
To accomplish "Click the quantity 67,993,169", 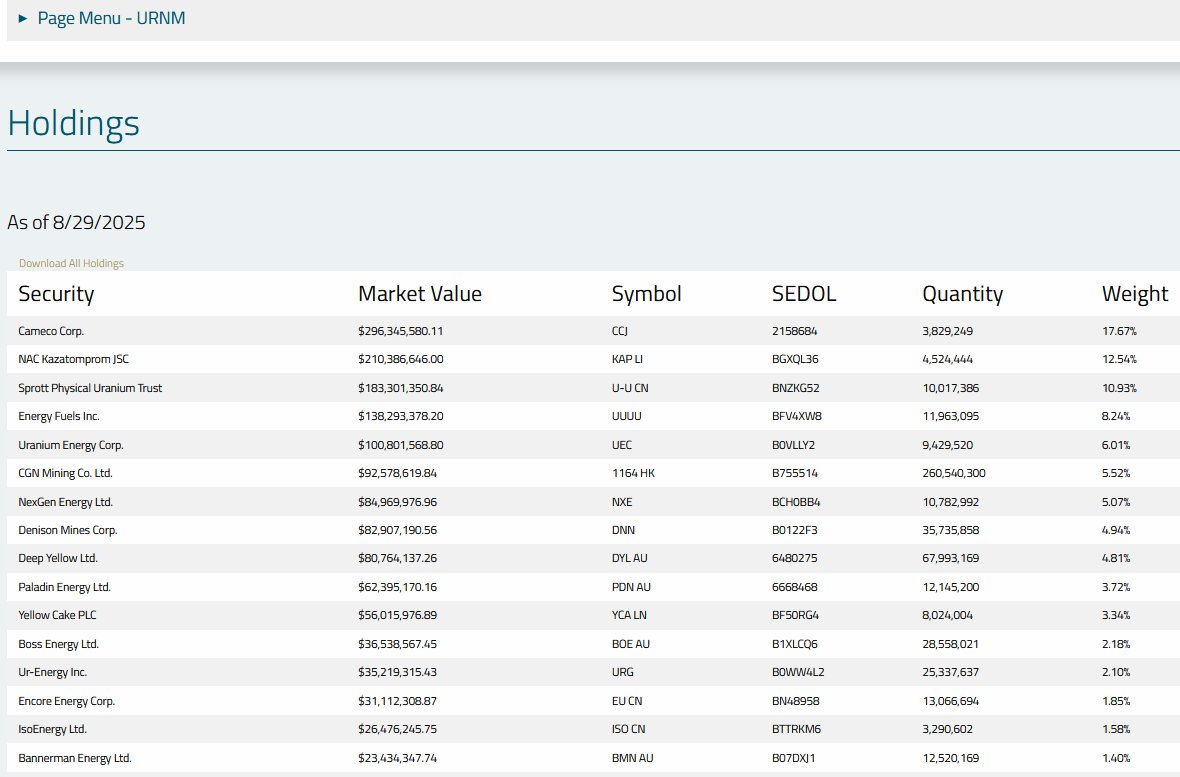I will [950, 559].
